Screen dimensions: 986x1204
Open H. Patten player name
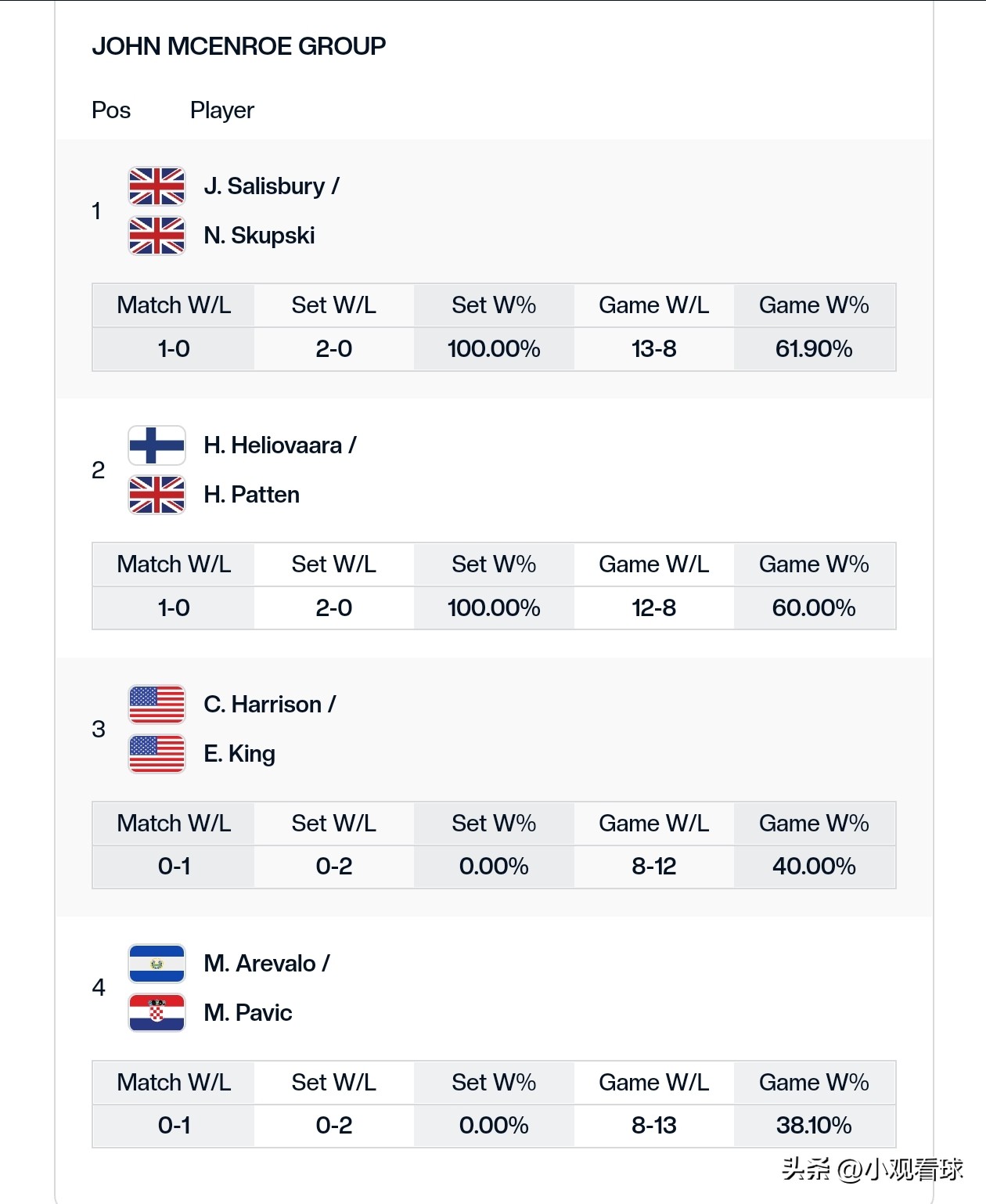(251, 495)
